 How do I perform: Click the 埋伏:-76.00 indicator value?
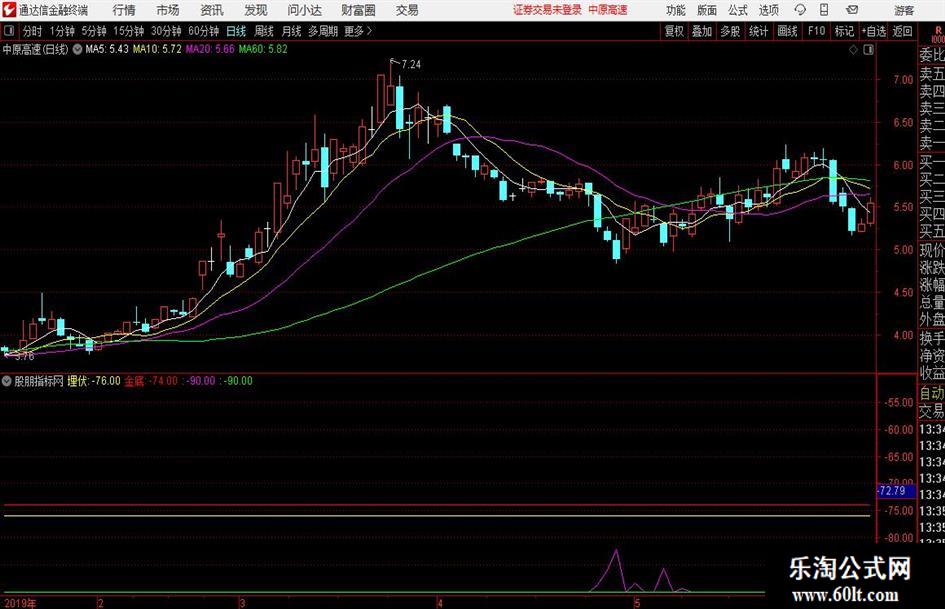(x=93, y=380)
